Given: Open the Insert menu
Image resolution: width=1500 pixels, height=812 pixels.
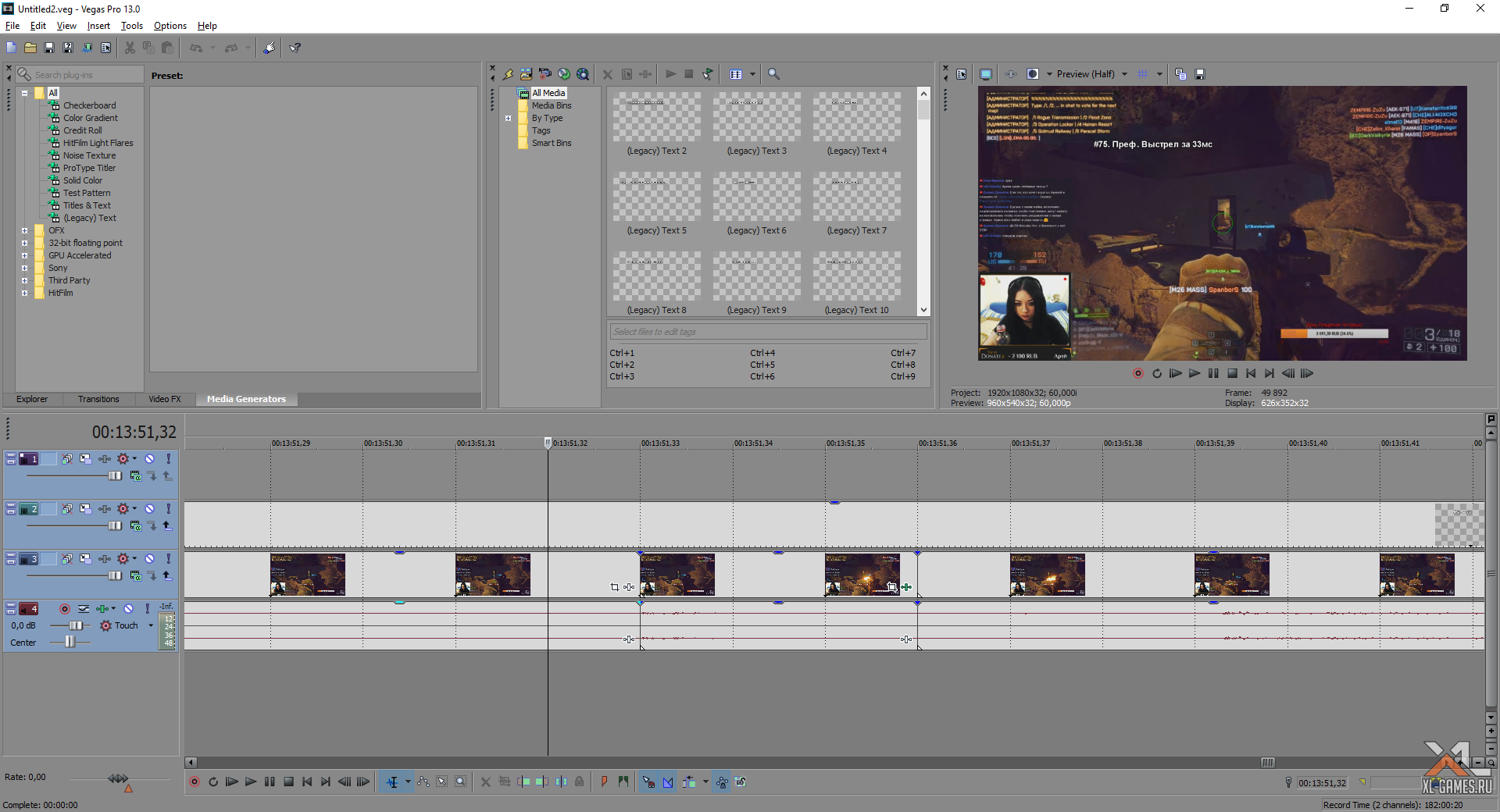Looking at the screenshot, I should 98,26.
